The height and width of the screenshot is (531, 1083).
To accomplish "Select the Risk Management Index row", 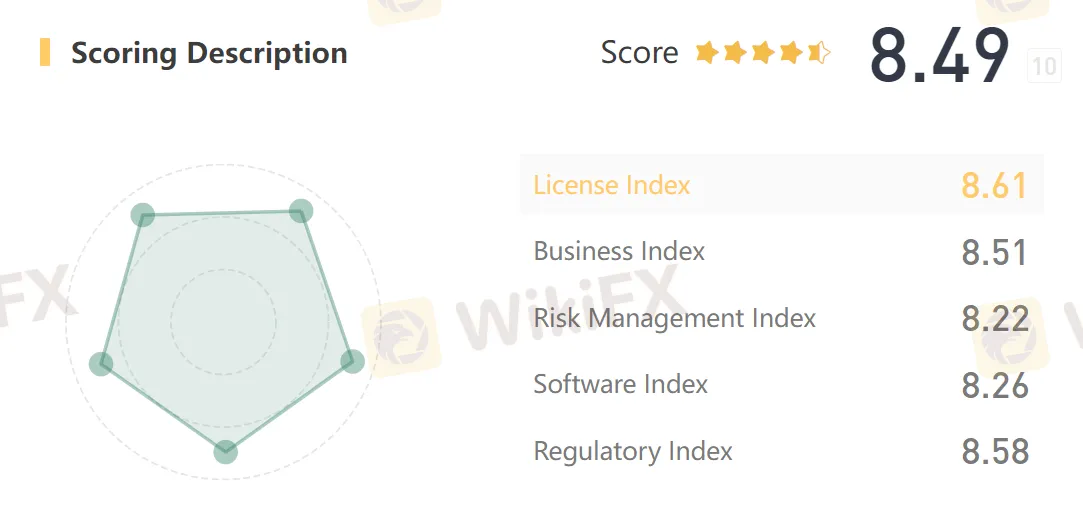I will point(782,318).
